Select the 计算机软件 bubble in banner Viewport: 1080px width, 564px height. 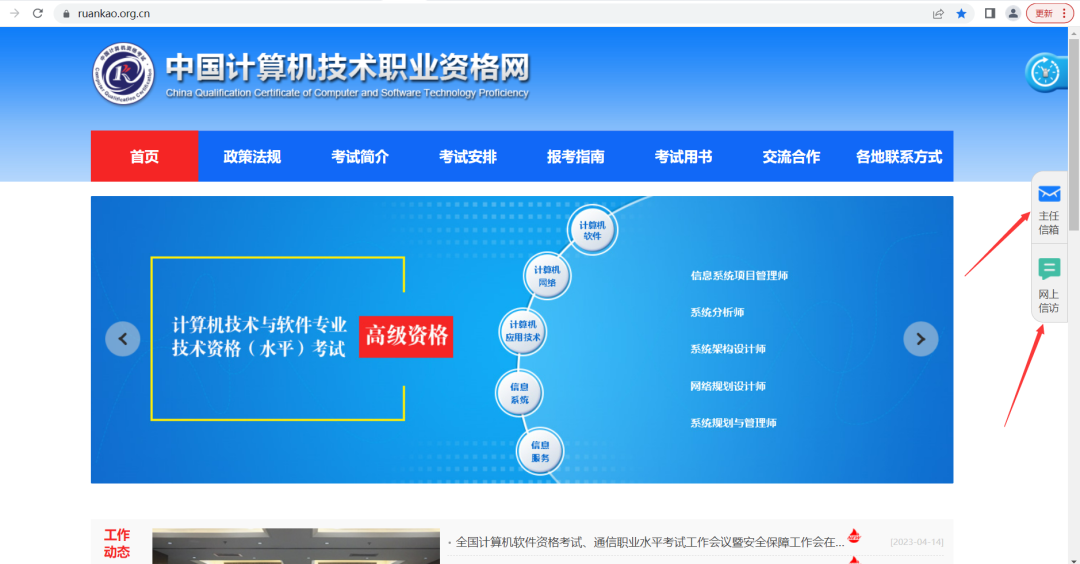coord(592,230)
